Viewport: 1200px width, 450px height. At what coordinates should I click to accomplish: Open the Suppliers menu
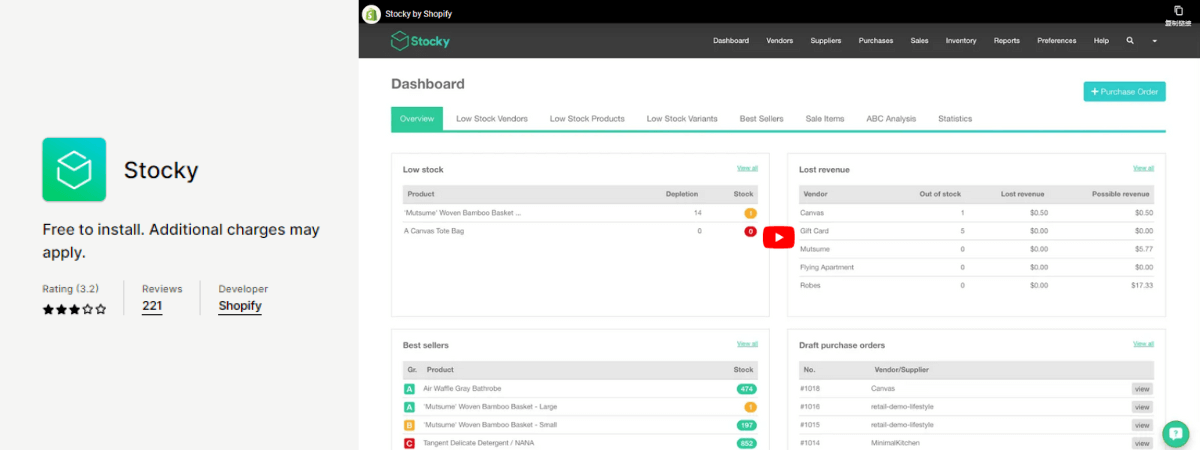[826, 41]
